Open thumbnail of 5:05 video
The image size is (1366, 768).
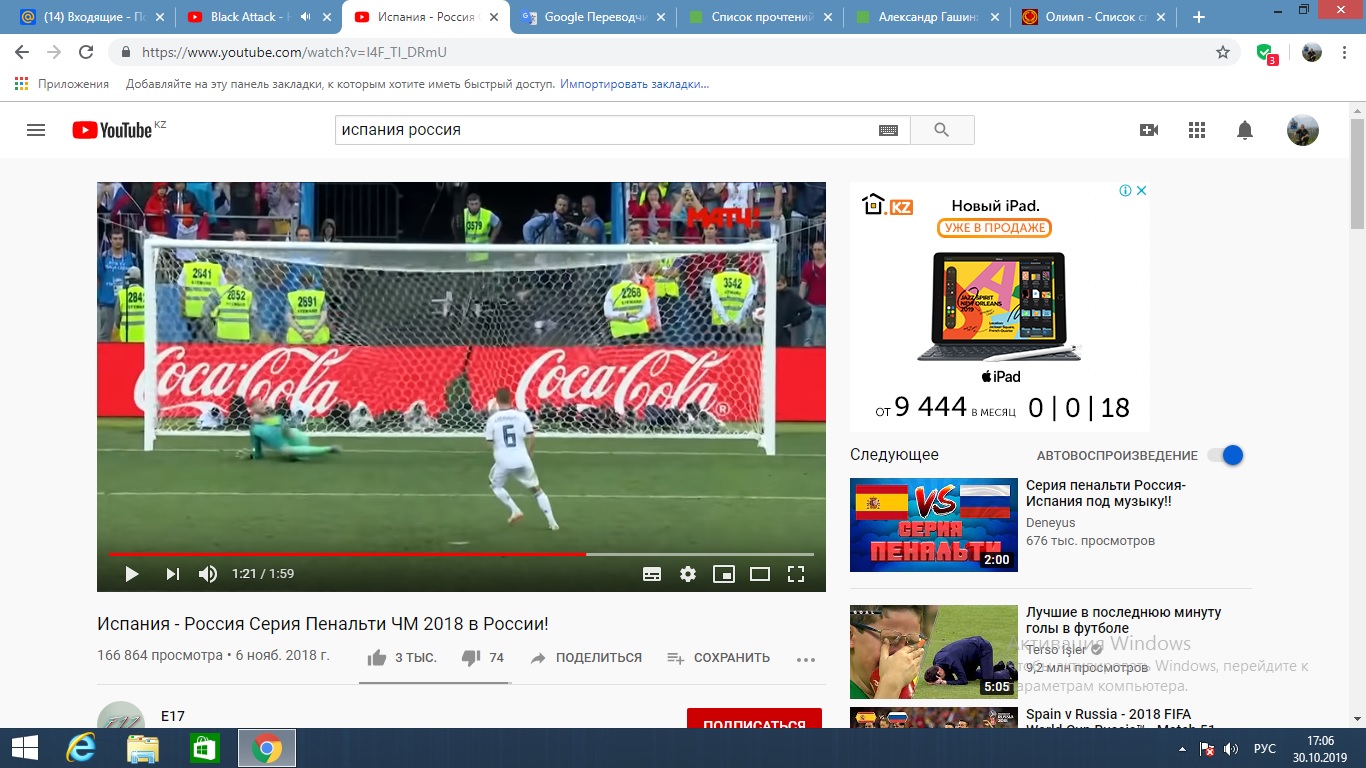coord(934,652)
